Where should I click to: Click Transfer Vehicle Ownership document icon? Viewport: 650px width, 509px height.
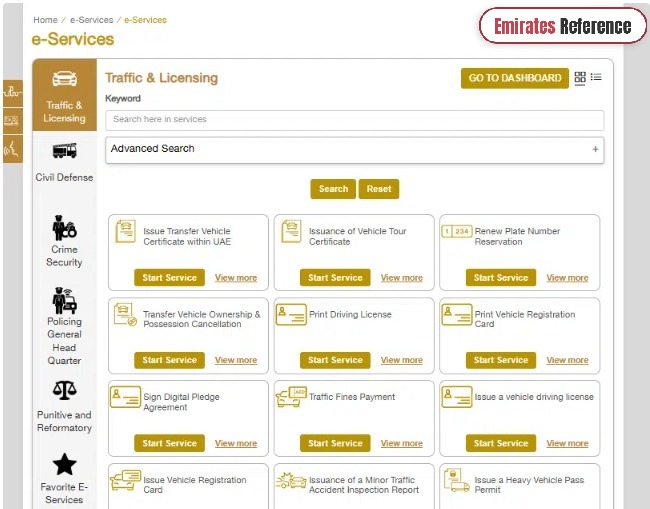tap(125, 315)
